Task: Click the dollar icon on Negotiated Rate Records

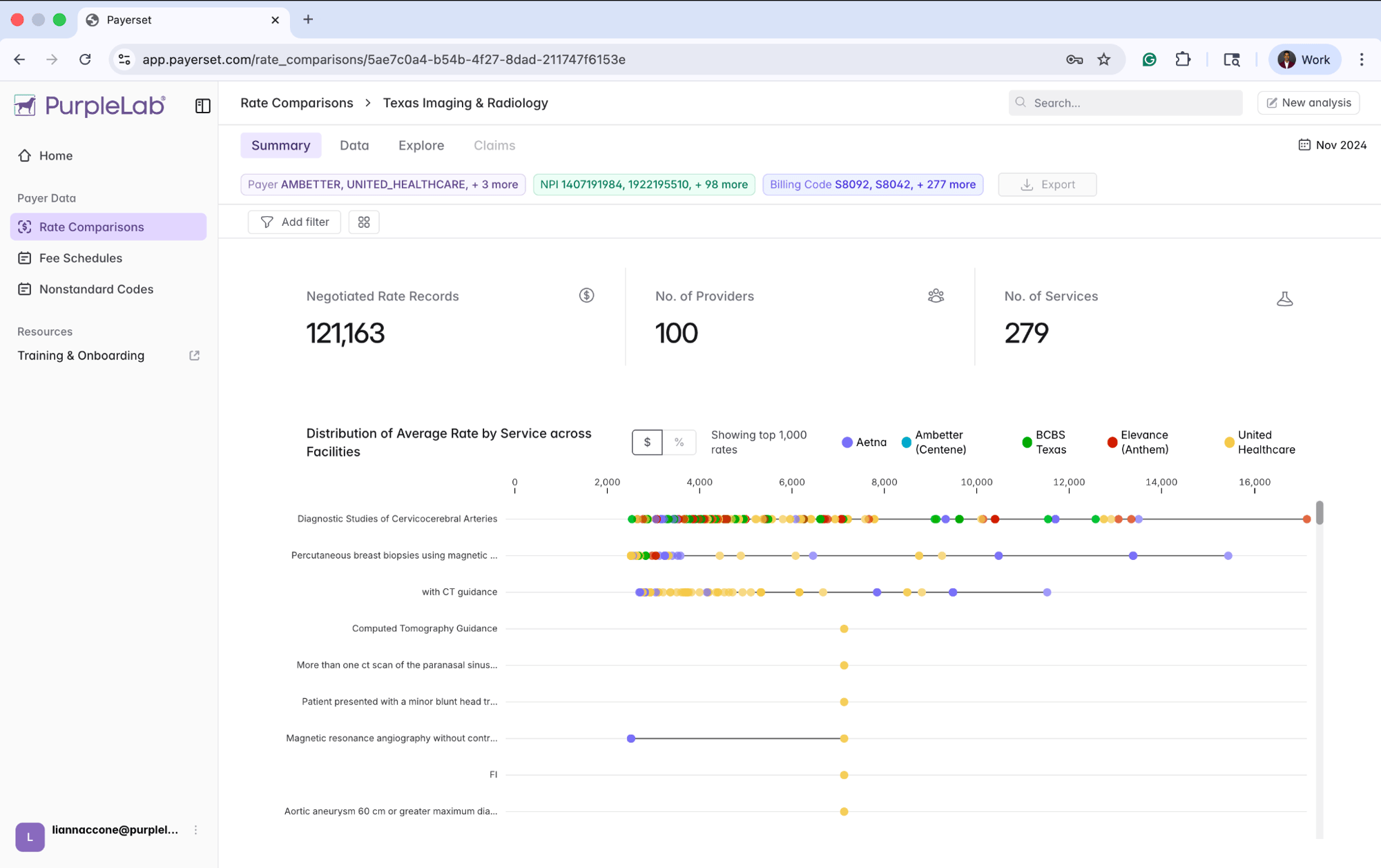Action: click(586, 296)
